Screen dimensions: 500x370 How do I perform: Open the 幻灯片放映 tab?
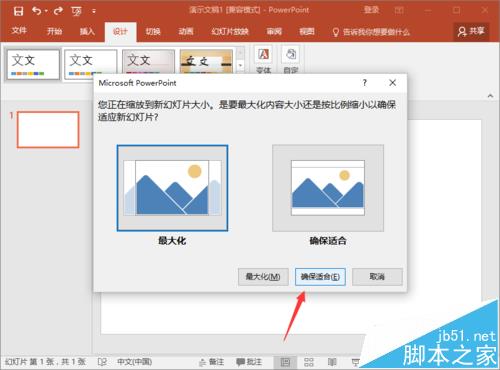tap(230, 31)
